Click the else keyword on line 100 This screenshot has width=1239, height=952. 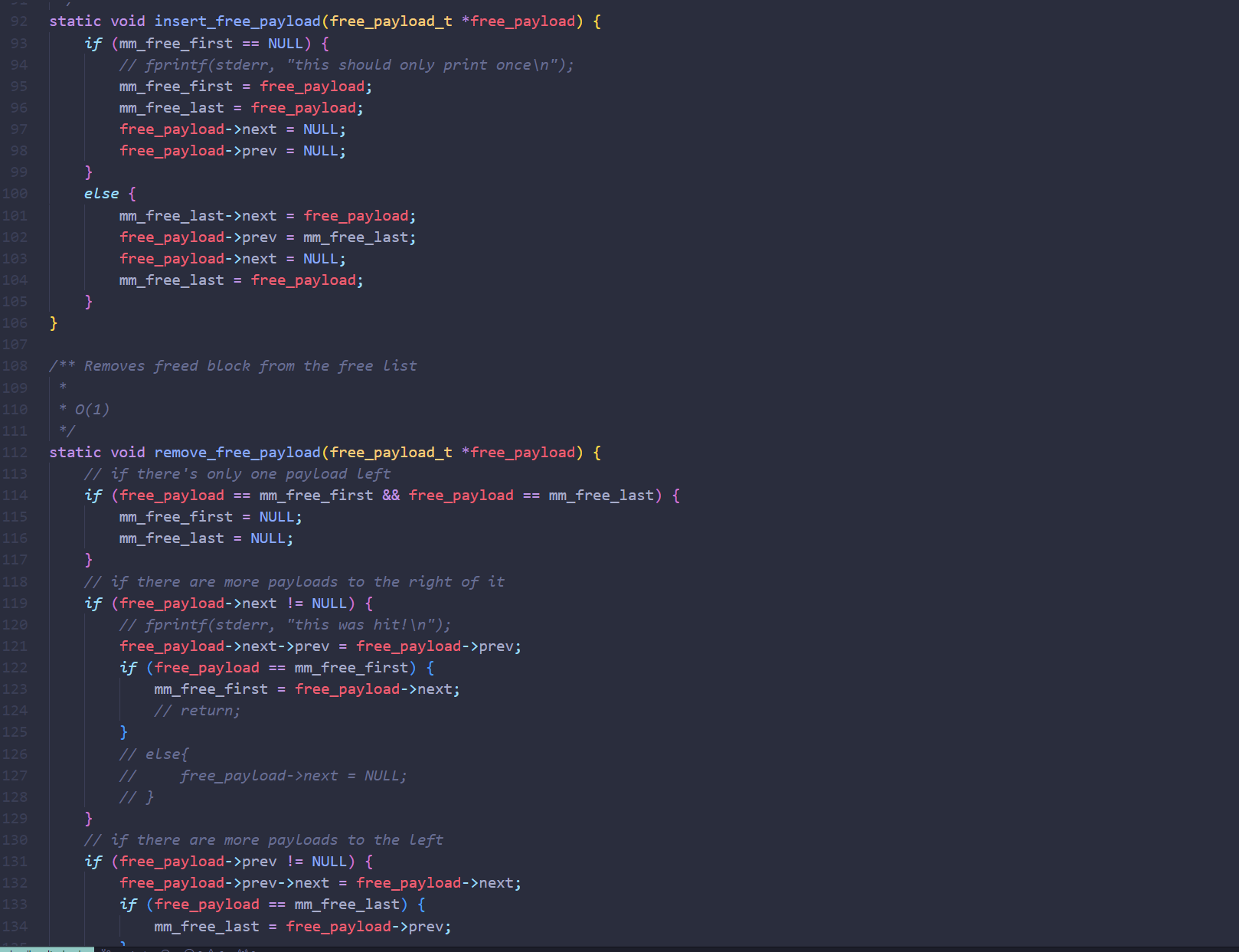101,194
